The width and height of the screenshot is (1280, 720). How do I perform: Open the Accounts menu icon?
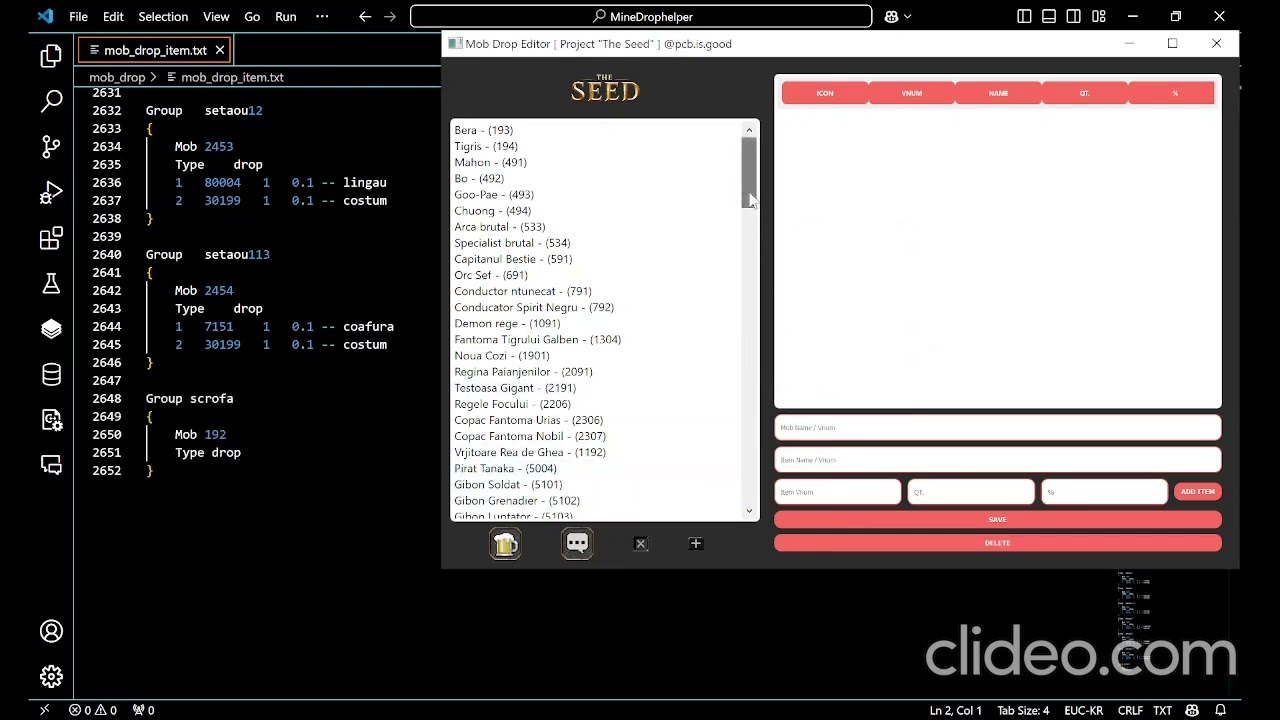pos(51,631)
